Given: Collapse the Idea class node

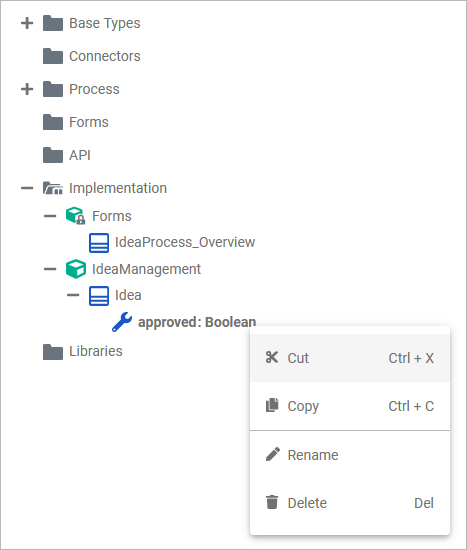Looking at the screenshot, I should tap(73, 295).
